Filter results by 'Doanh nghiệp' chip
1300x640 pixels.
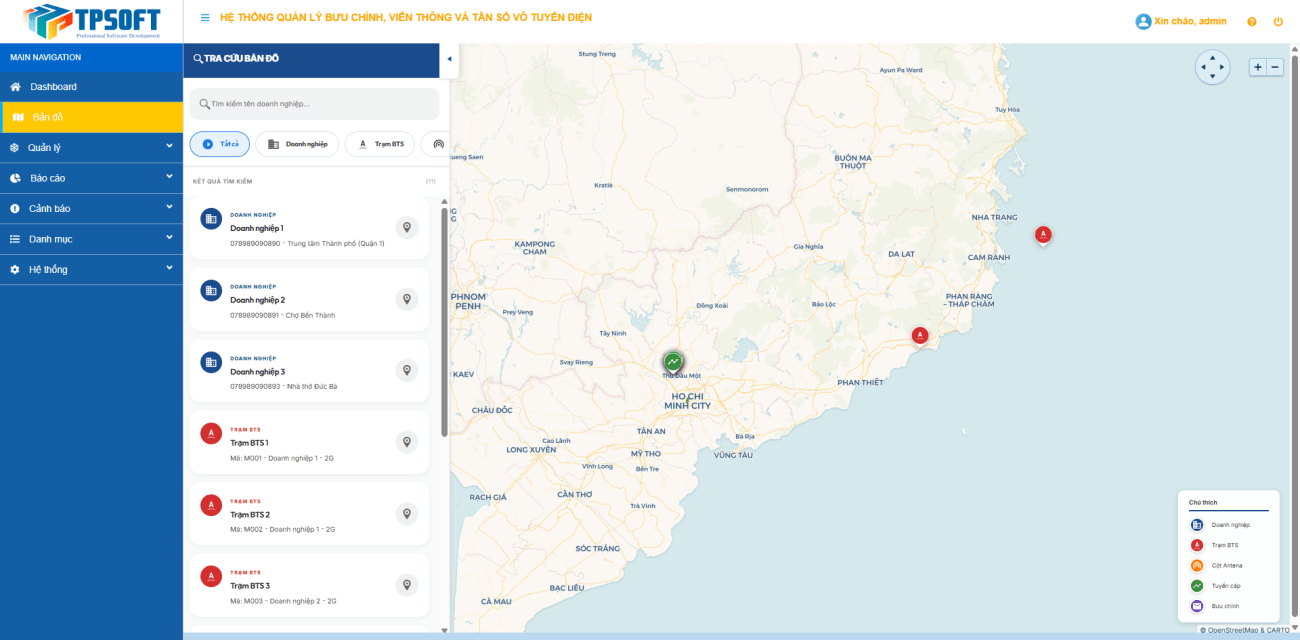coord(297,144)
